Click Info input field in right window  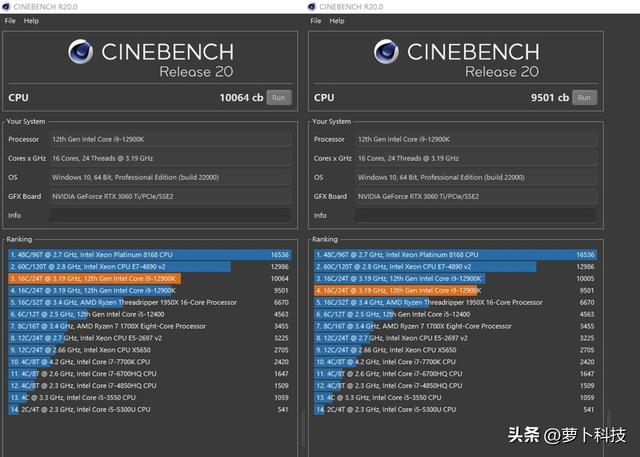(476, 215)
